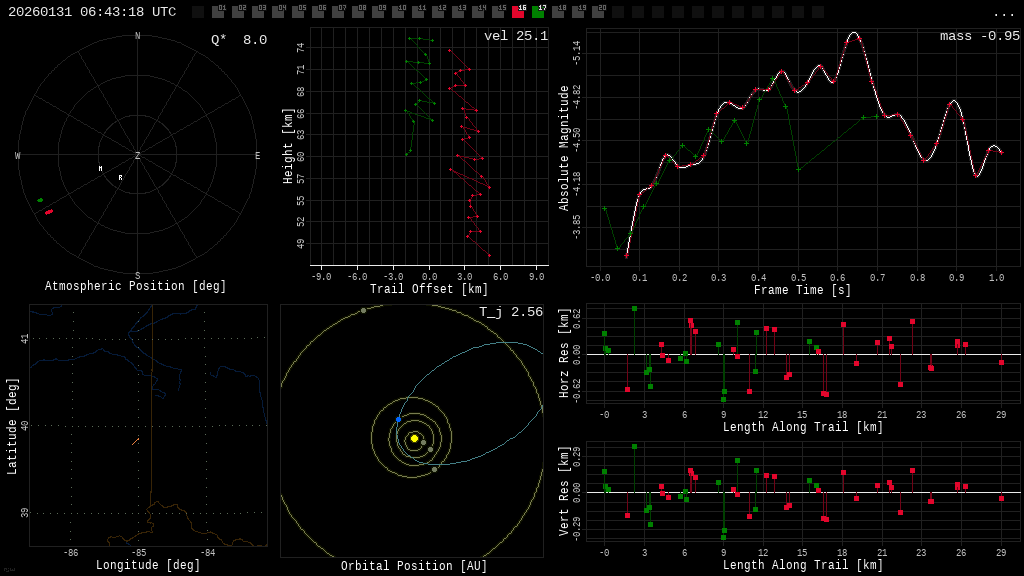Click the planet dot at top of outer orbit
This screenshot has height=576, width=1024.
tap(364, 311)
